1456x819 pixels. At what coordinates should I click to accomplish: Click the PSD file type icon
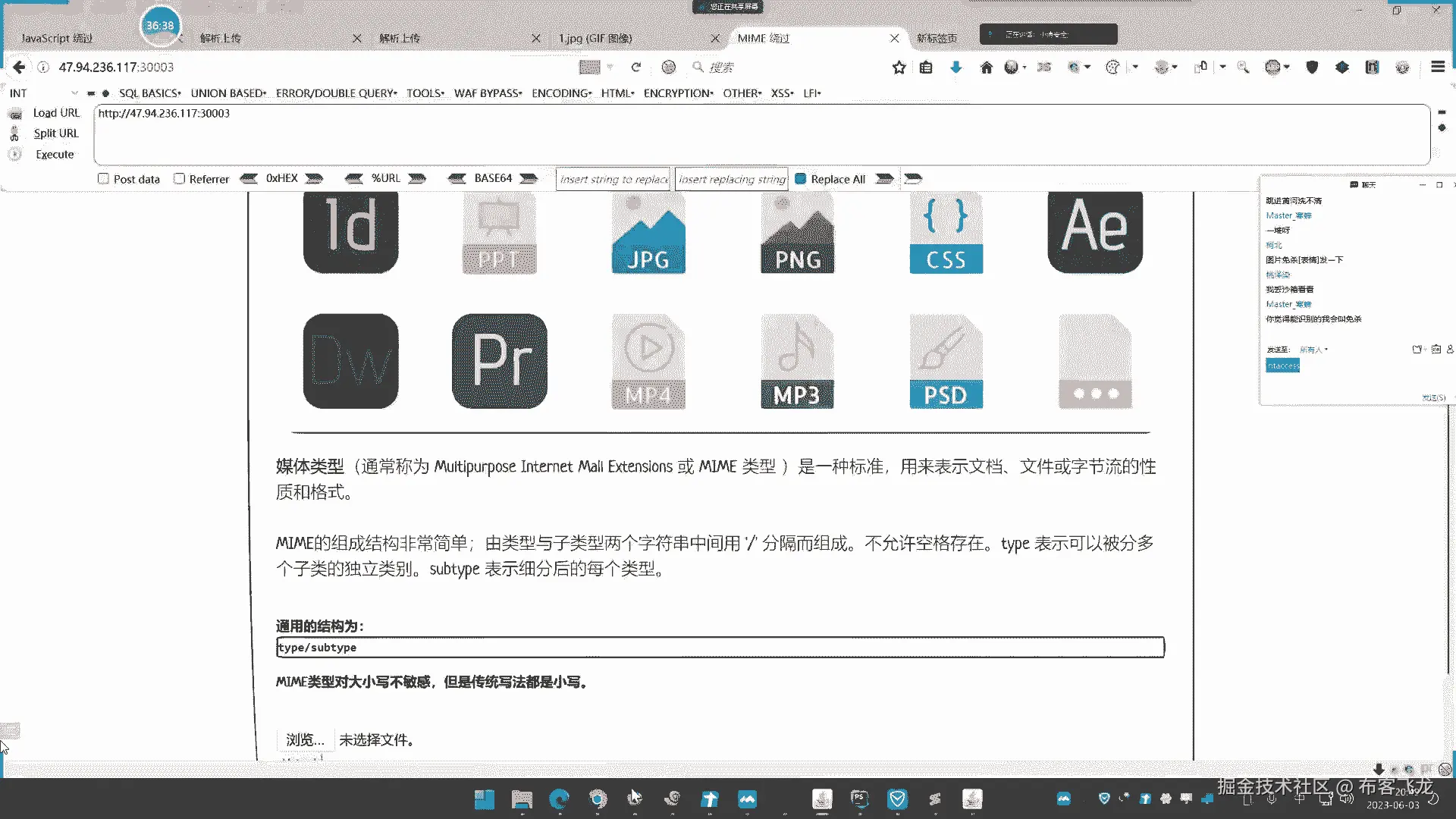[946, 362]
